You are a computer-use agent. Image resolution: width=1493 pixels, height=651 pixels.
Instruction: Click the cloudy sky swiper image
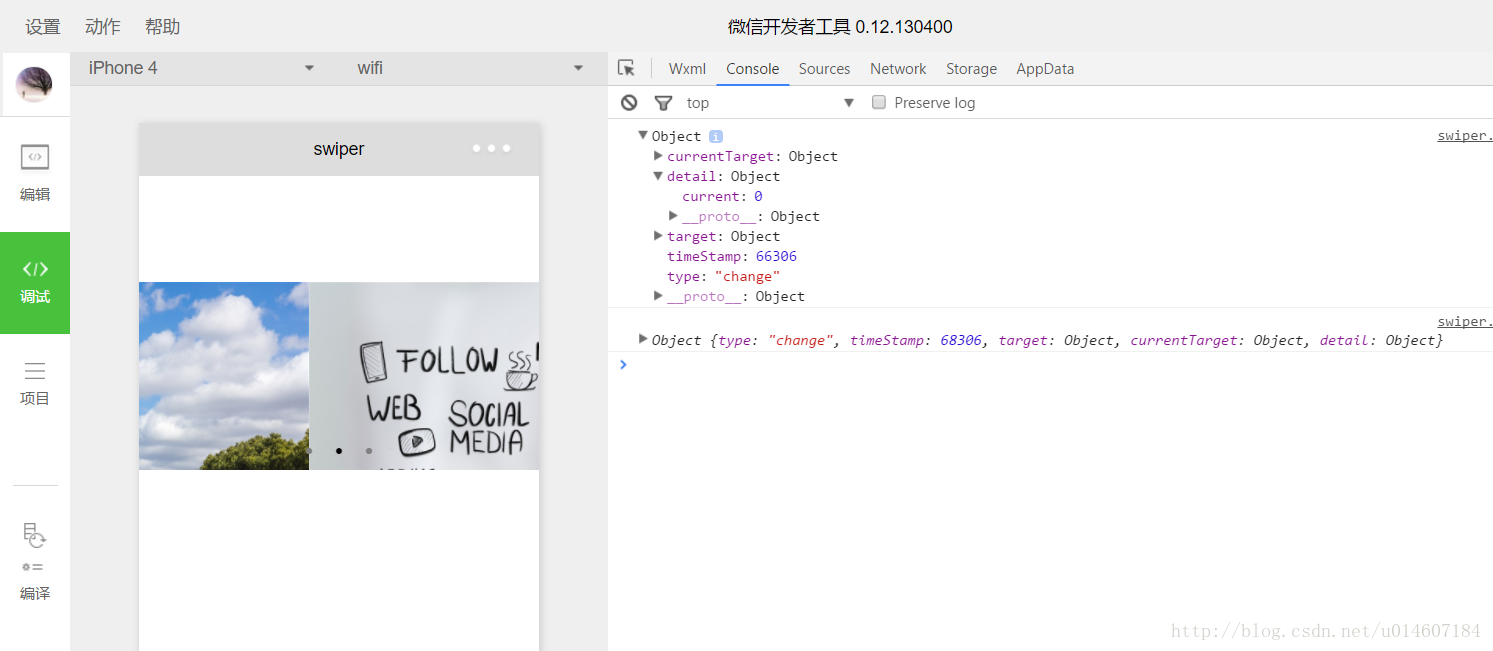tap(224, 376)
